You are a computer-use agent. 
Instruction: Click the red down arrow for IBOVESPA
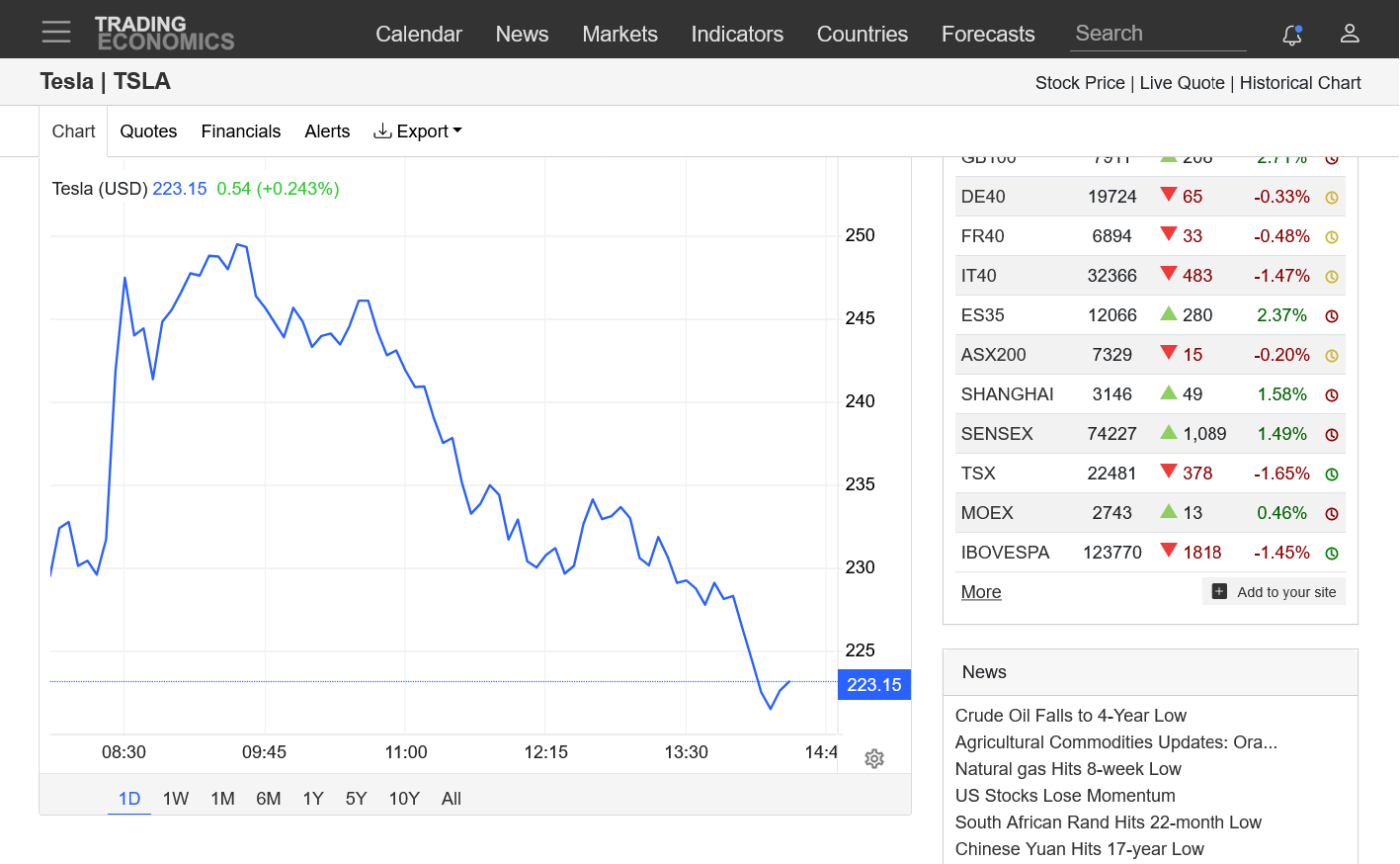tap(1169, 551)
